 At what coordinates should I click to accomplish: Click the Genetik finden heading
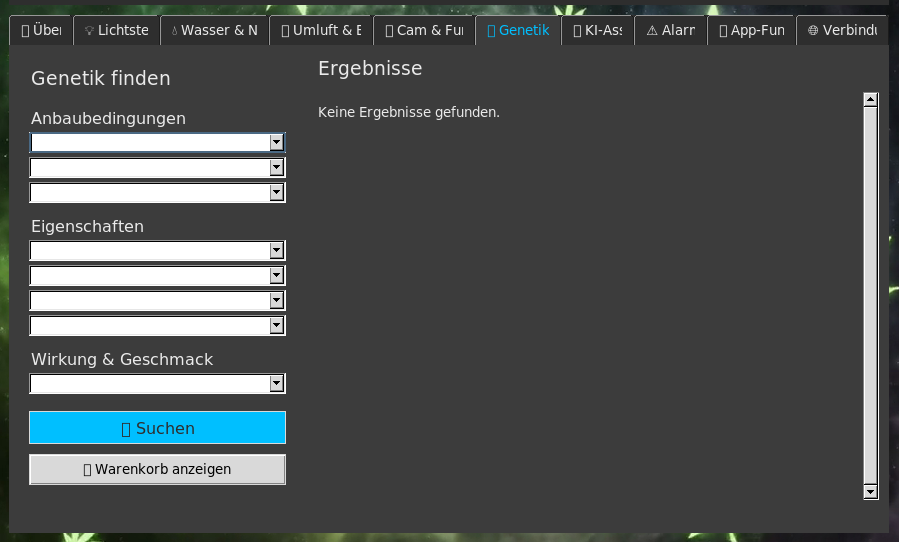[x=100, y=79]
